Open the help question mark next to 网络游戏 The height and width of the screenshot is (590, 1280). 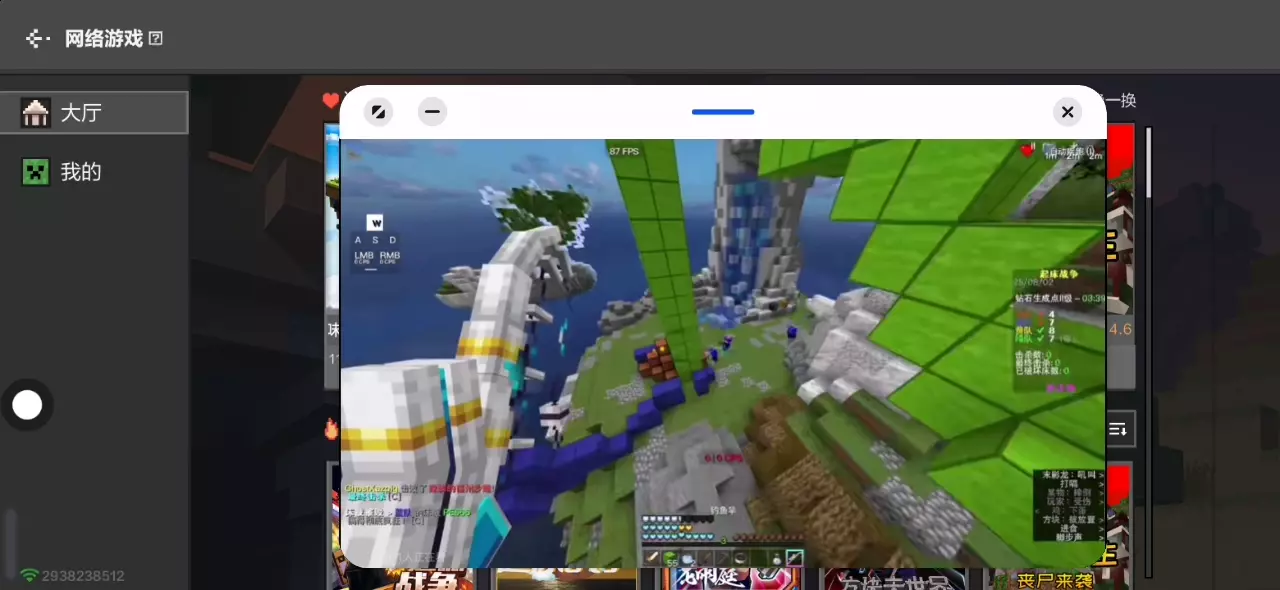click(156, 39)
